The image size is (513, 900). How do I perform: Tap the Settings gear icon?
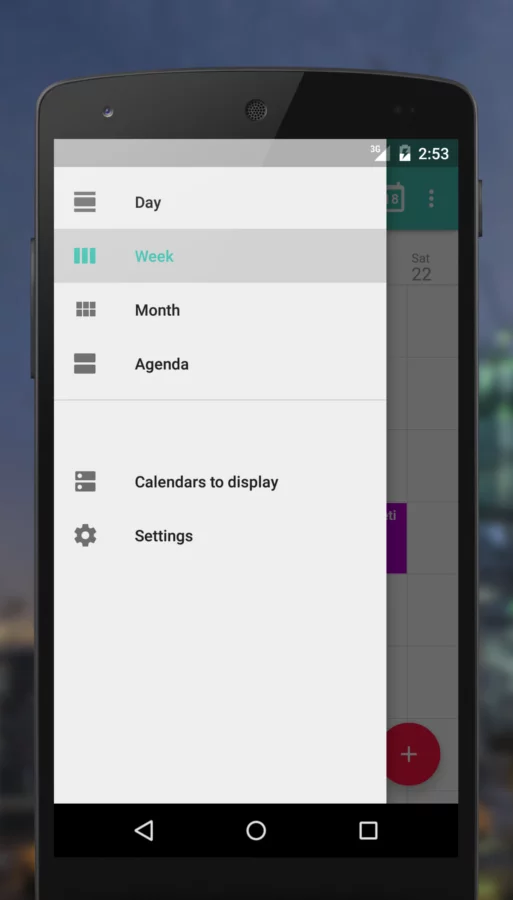coord(85,536)
